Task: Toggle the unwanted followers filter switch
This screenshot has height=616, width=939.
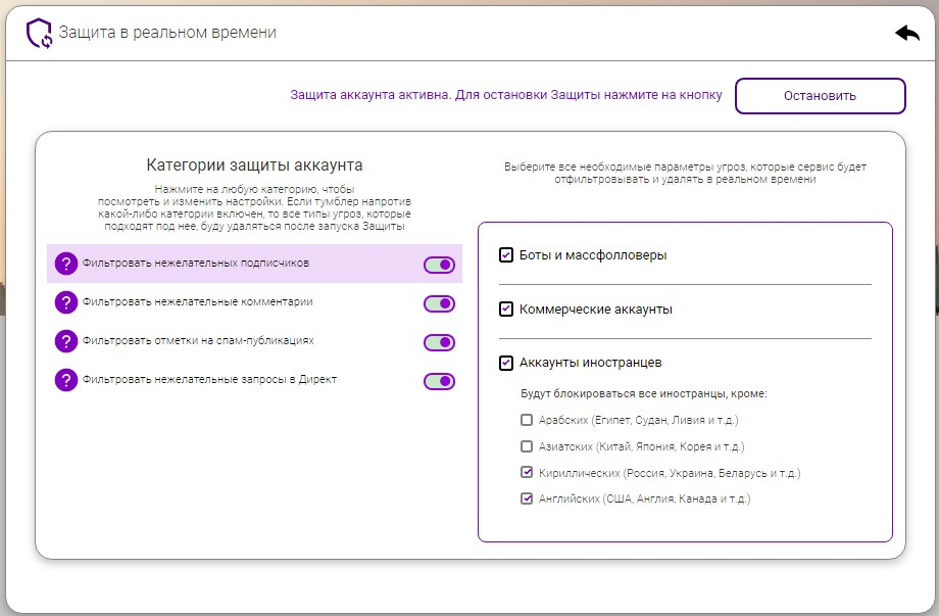Action: click(439, 265)
